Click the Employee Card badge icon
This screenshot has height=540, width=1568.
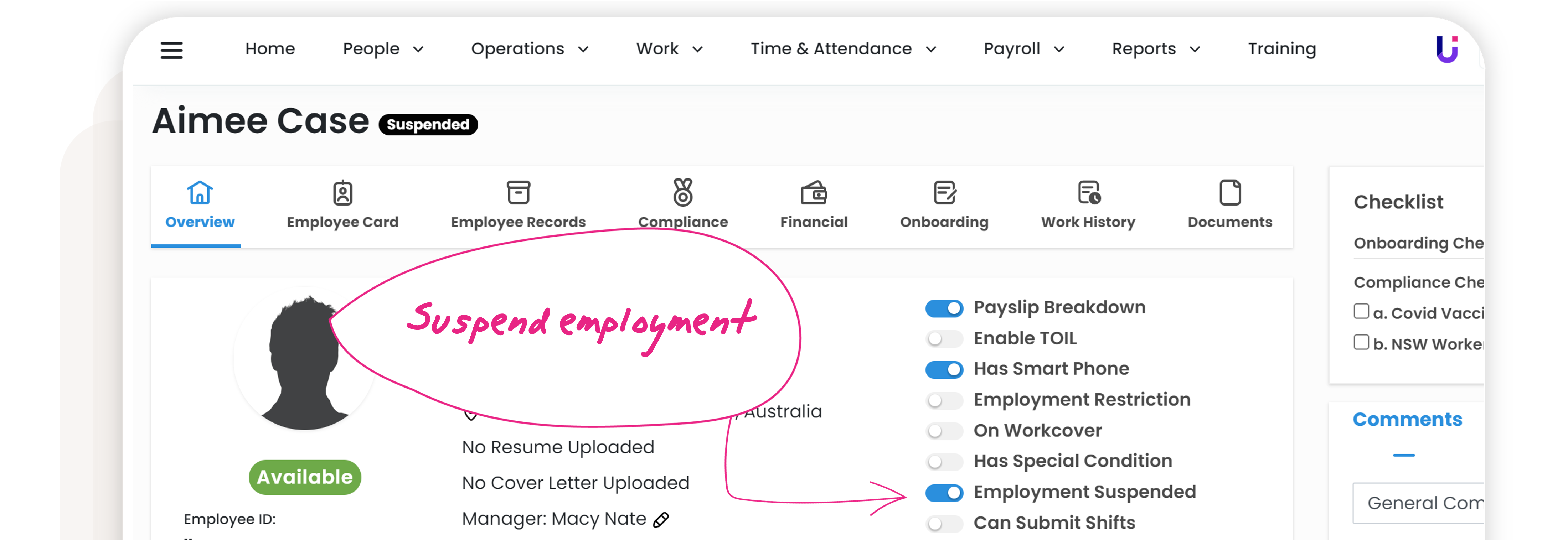click(x=343, y=193)
